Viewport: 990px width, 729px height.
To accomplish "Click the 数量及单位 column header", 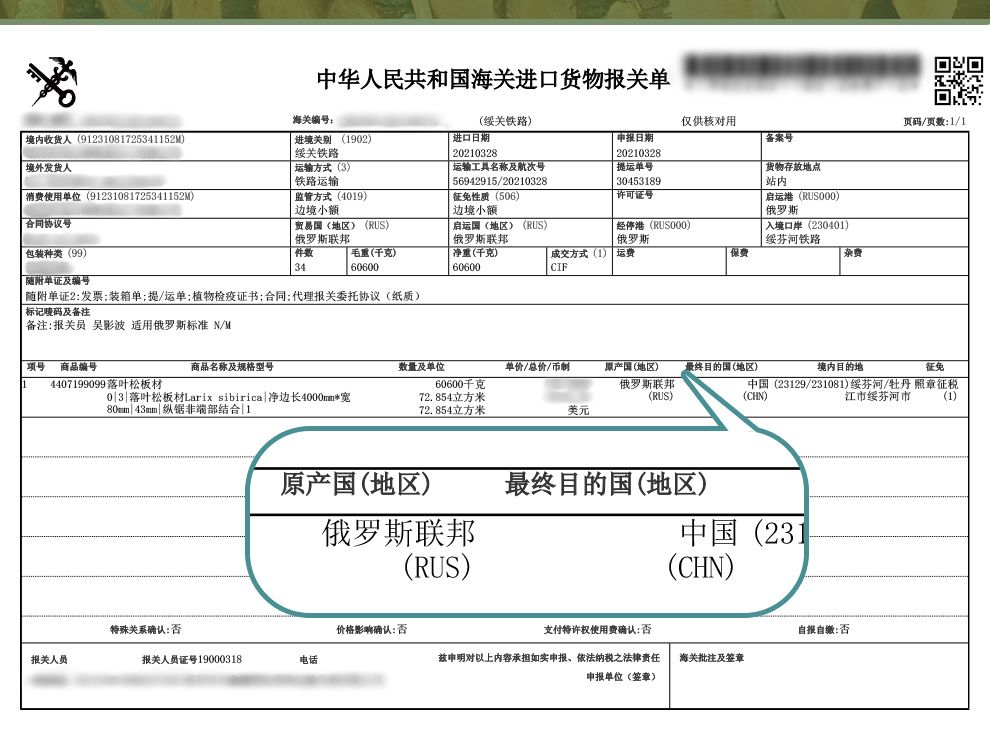I will (x=421, y=367).
